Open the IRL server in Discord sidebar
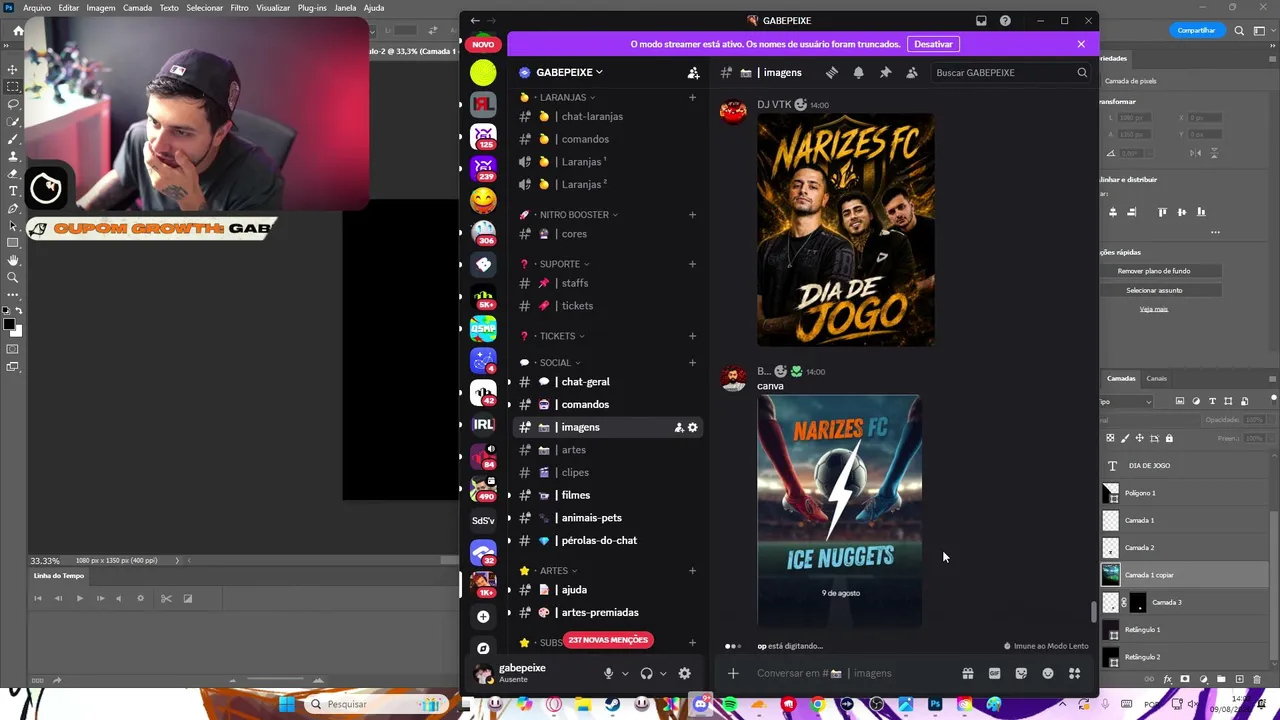Viewport: 1280px width, 720px height. [x=483, y=424]
